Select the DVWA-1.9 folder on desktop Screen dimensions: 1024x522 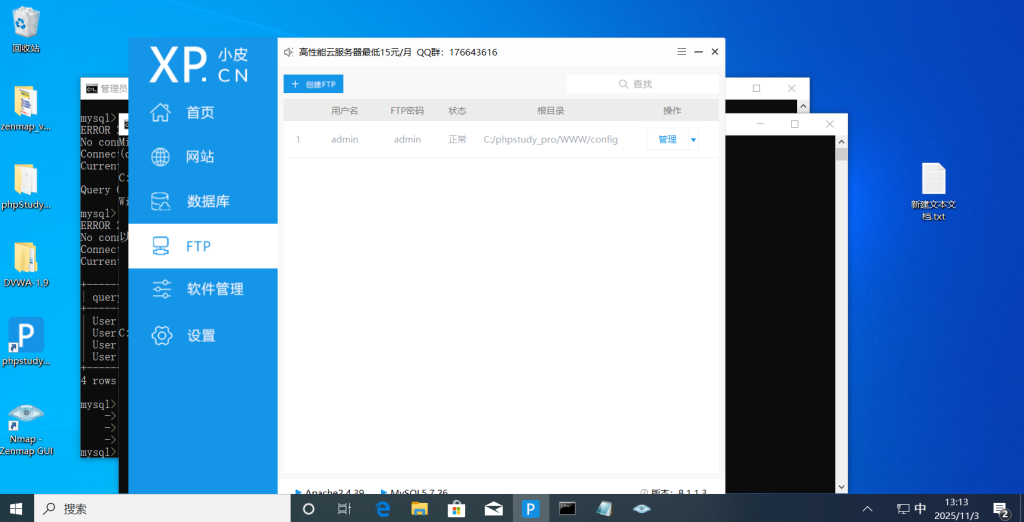coord(26,263)
